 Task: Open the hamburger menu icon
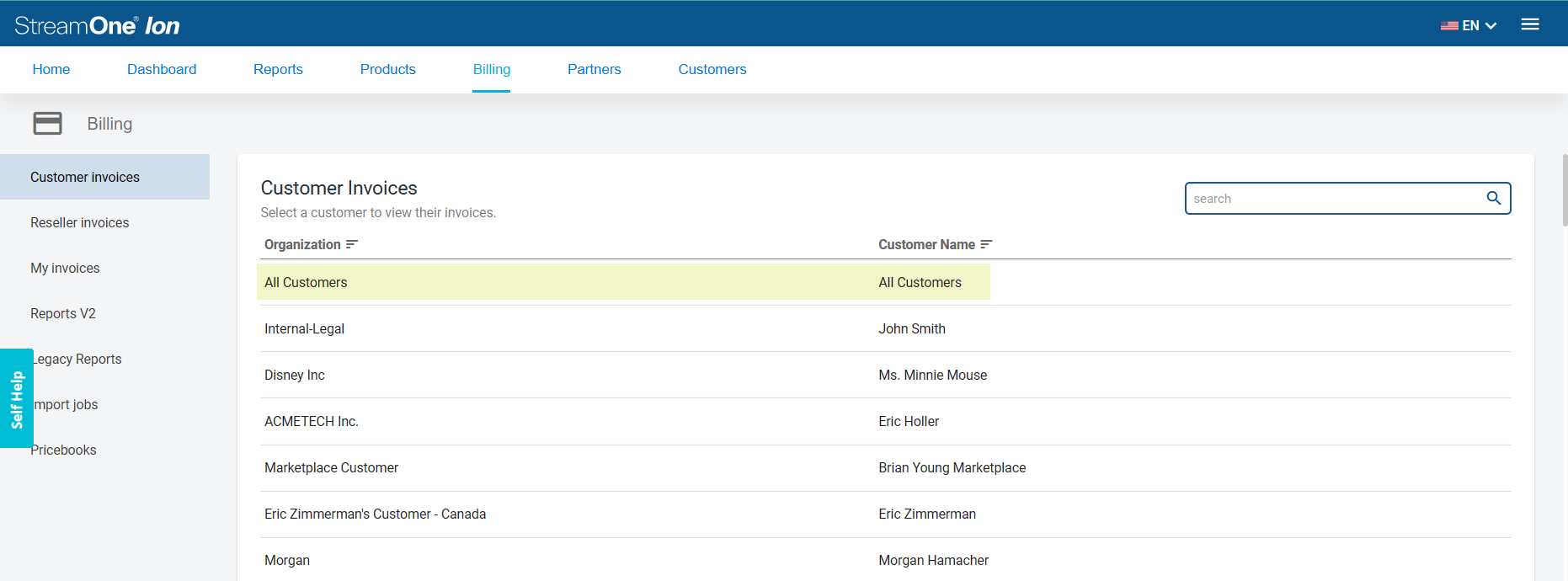1530,24
